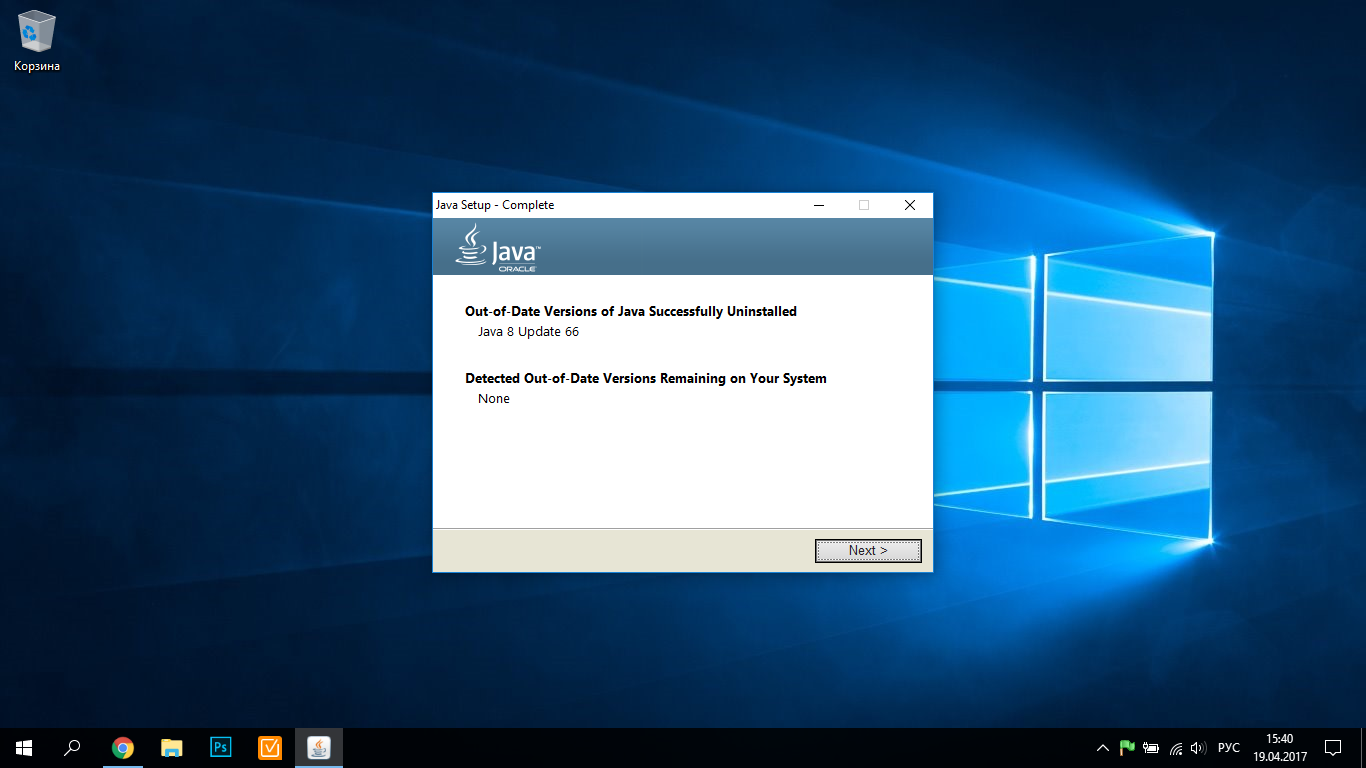Image resolution: width=1366 pixels, height=768 pixels.
Task: Click the green flag tray icon
Action: point(1127,747)
